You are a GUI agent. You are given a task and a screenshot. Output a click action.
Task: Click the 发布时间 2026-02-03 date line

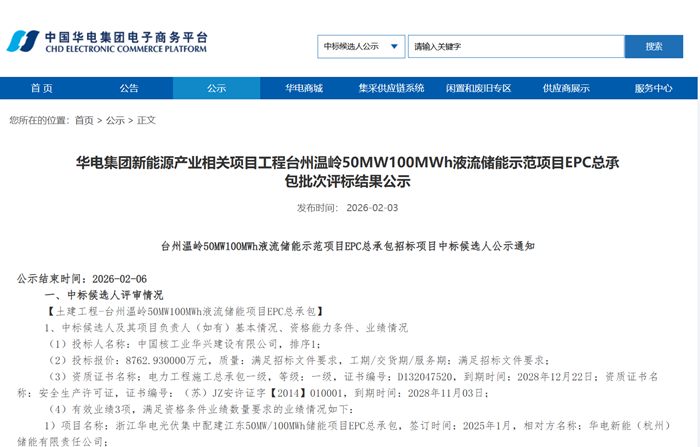coord(348,208)
